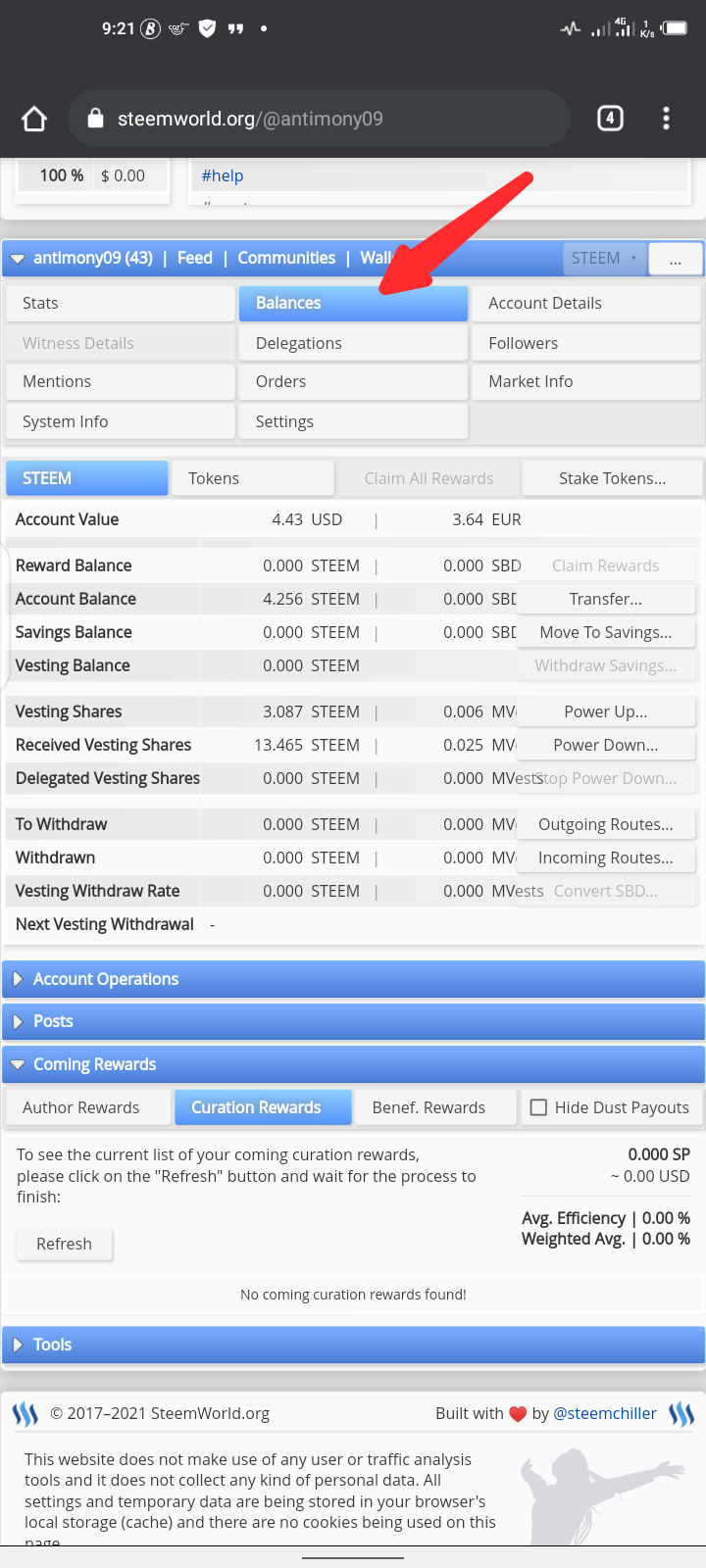Click the Power Up... button
The width and height of the screenshot is (706, 1568).
tap(606, 711)
